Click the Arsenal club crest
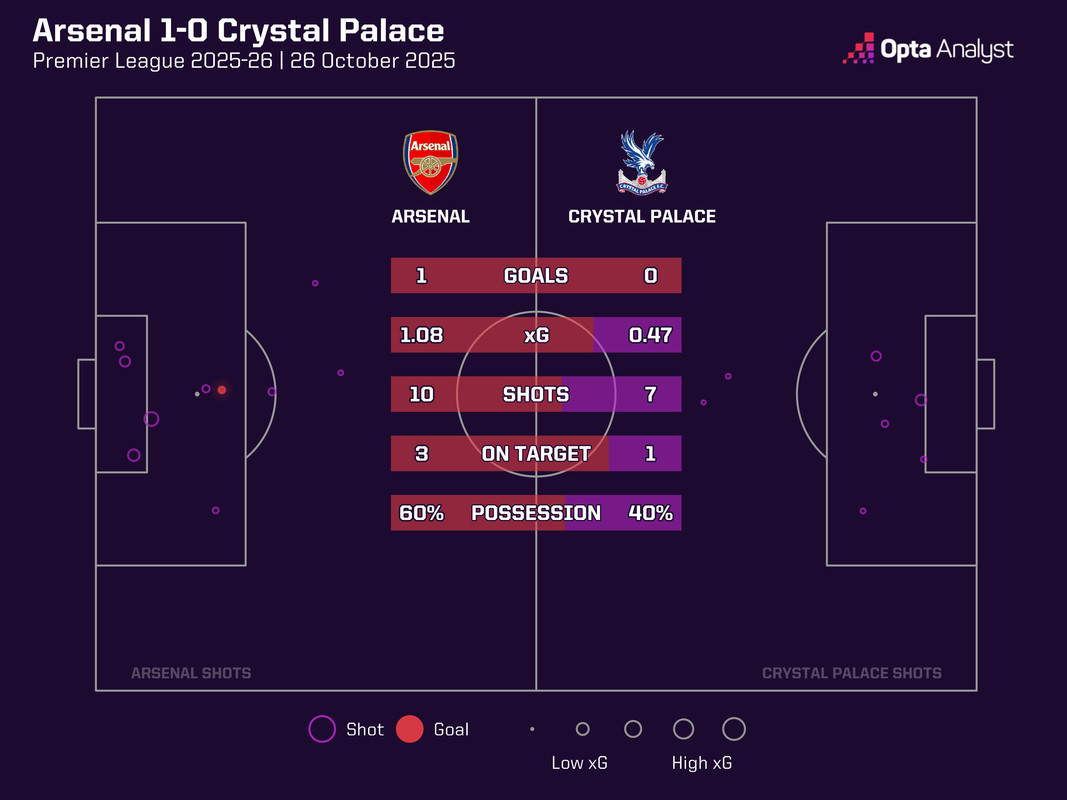The width and height of the screenshot is (1067, 800). [430, 162]
